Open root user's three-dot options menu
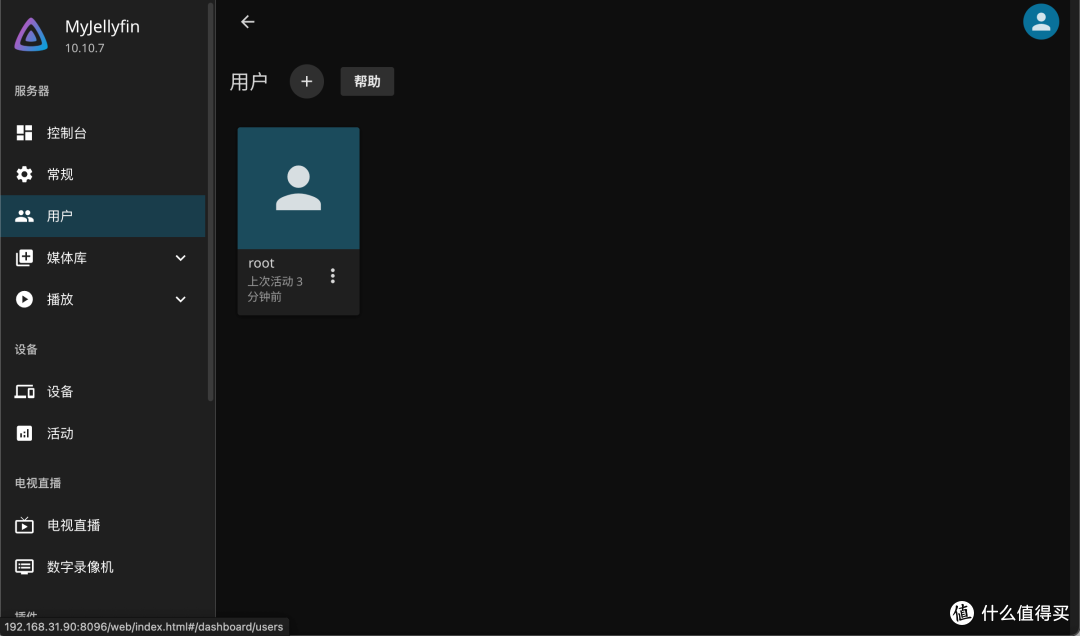The width and height of the screenshot is (1080, 636). [x=333, y=276]
